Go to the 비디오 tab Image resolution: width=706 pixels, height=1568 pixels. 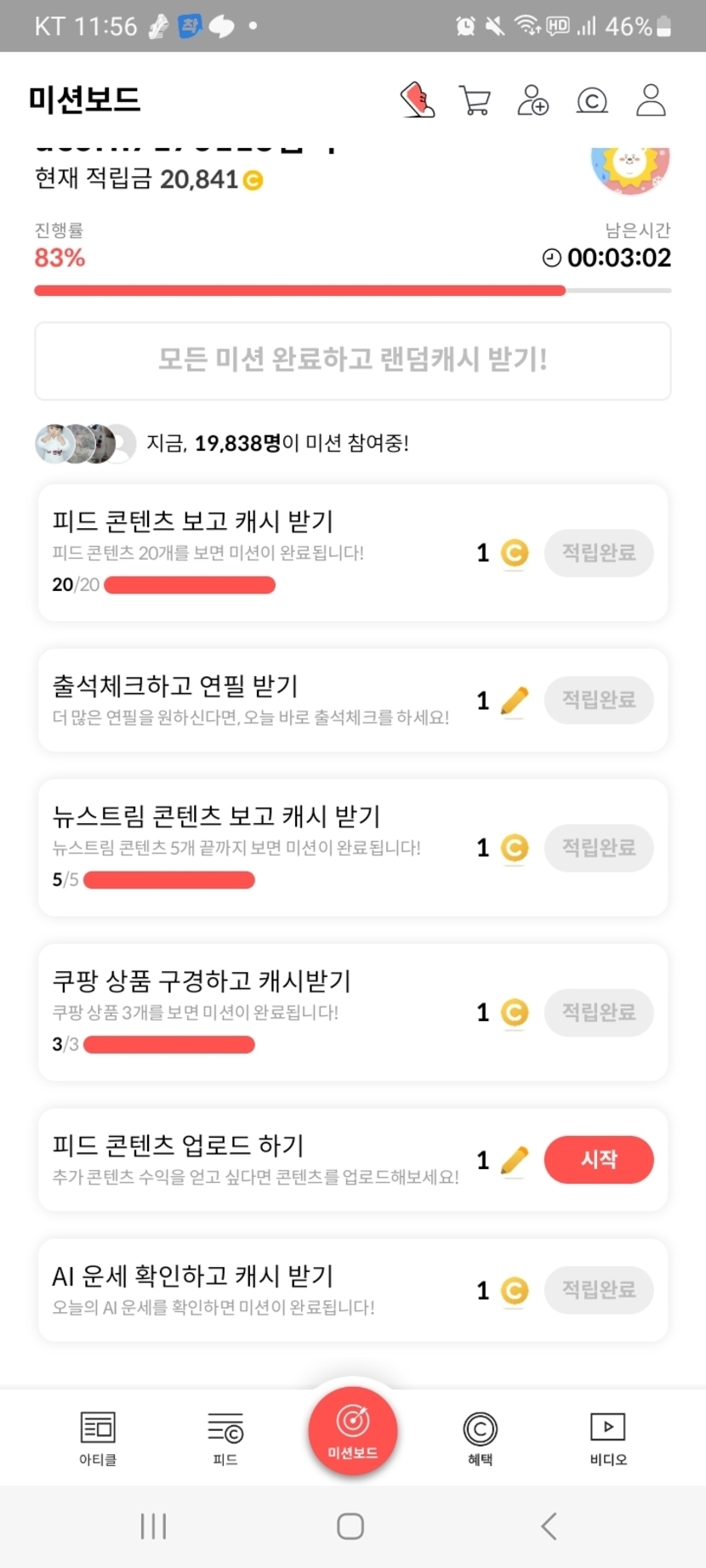coord(608,1438)
